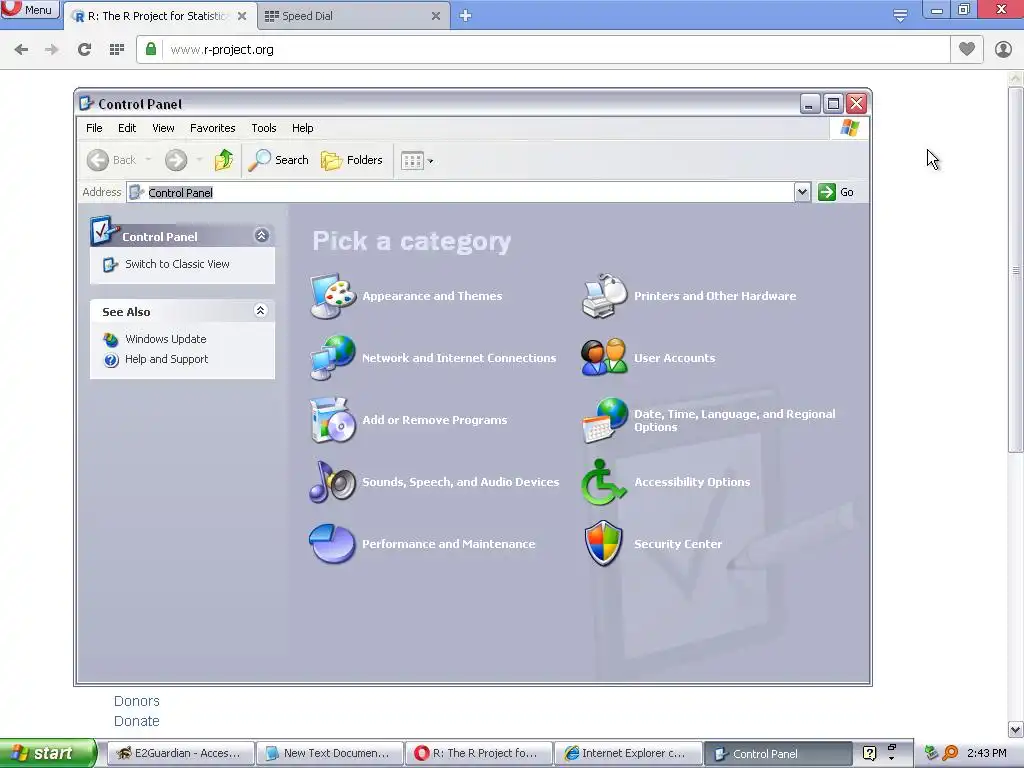
Task: Click Opera tab menu icon
Action: pyautogui.click(x=900, y=15)
